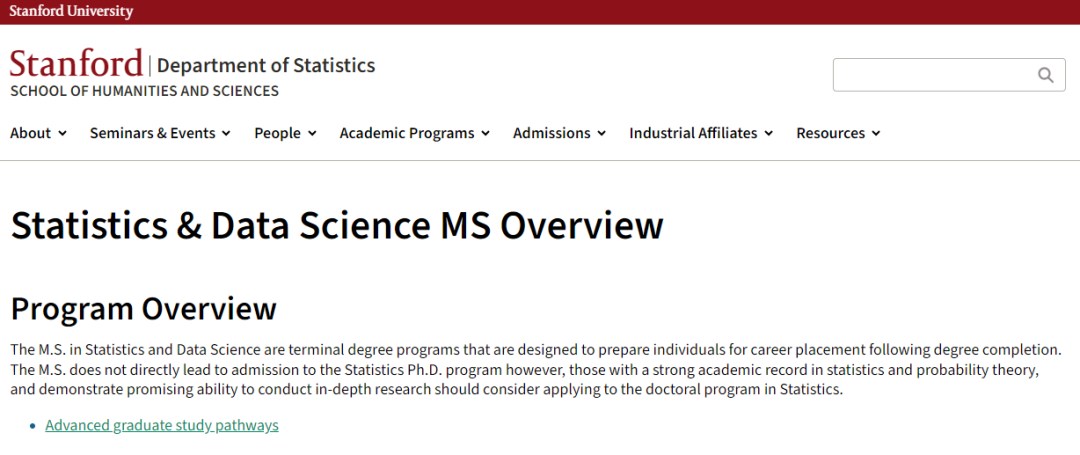Select Academic Programs in navigation
This screenshot has width=1080, height=455.
tap(407, 133)
